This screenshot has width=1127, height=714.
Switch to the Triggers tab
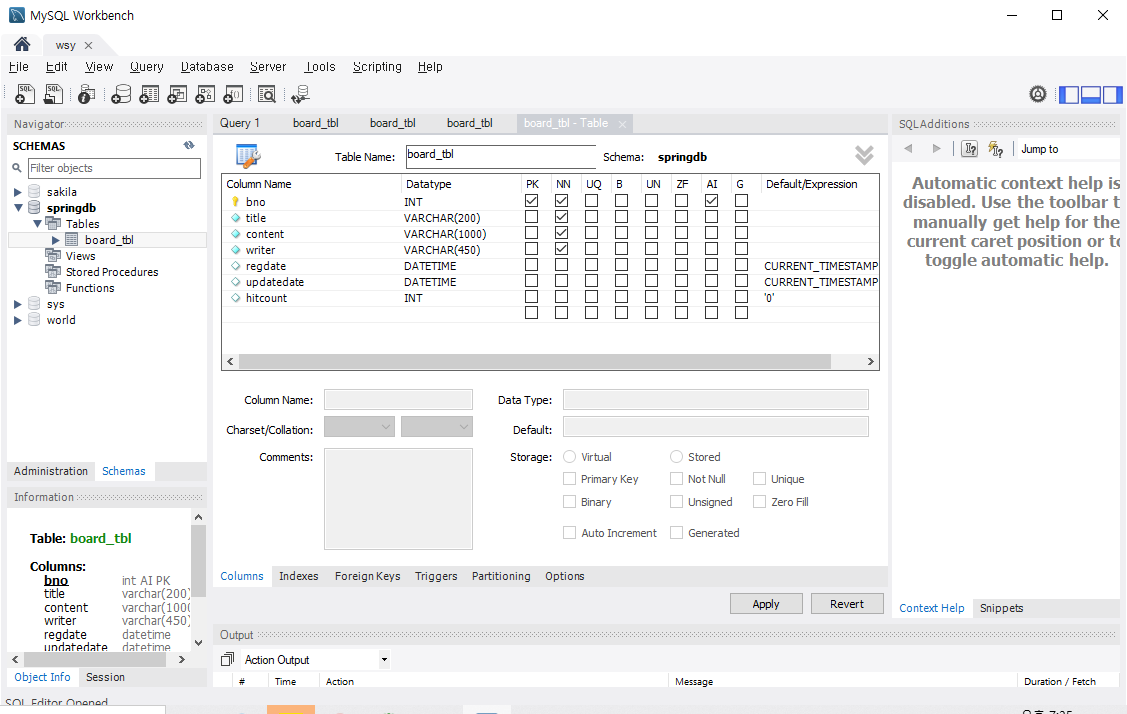436,576
